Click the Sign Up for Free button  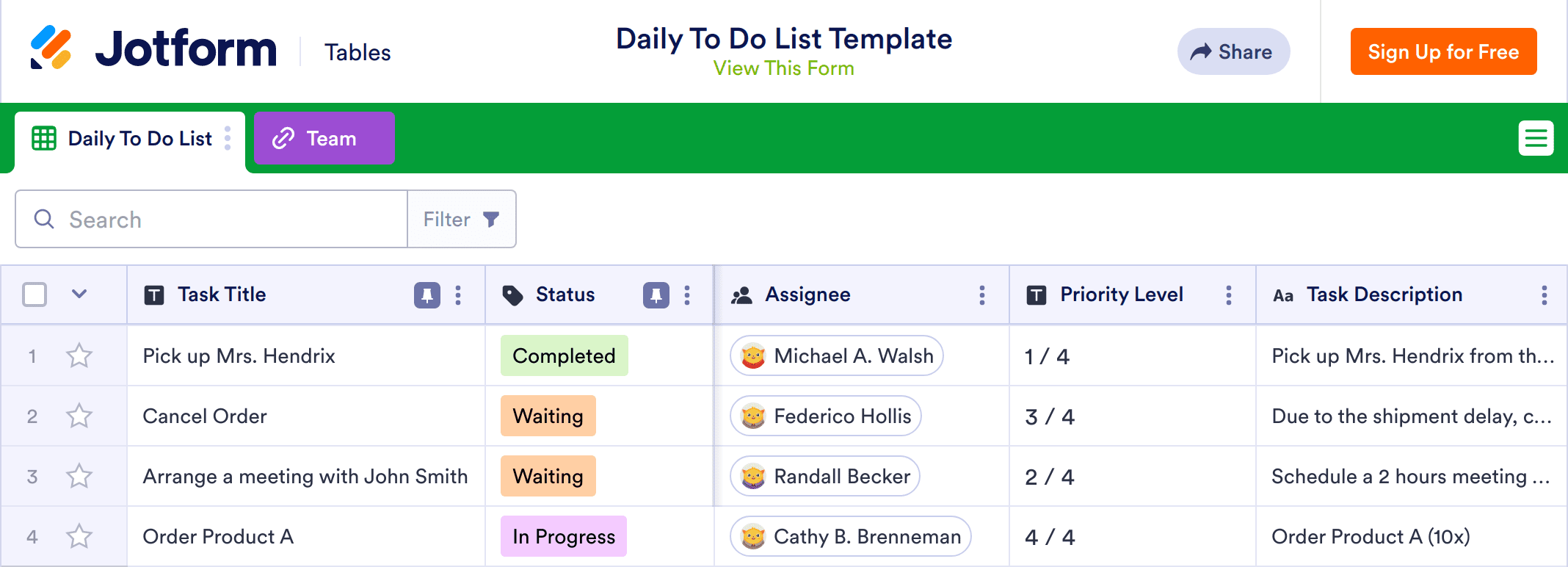(1443, 52)
